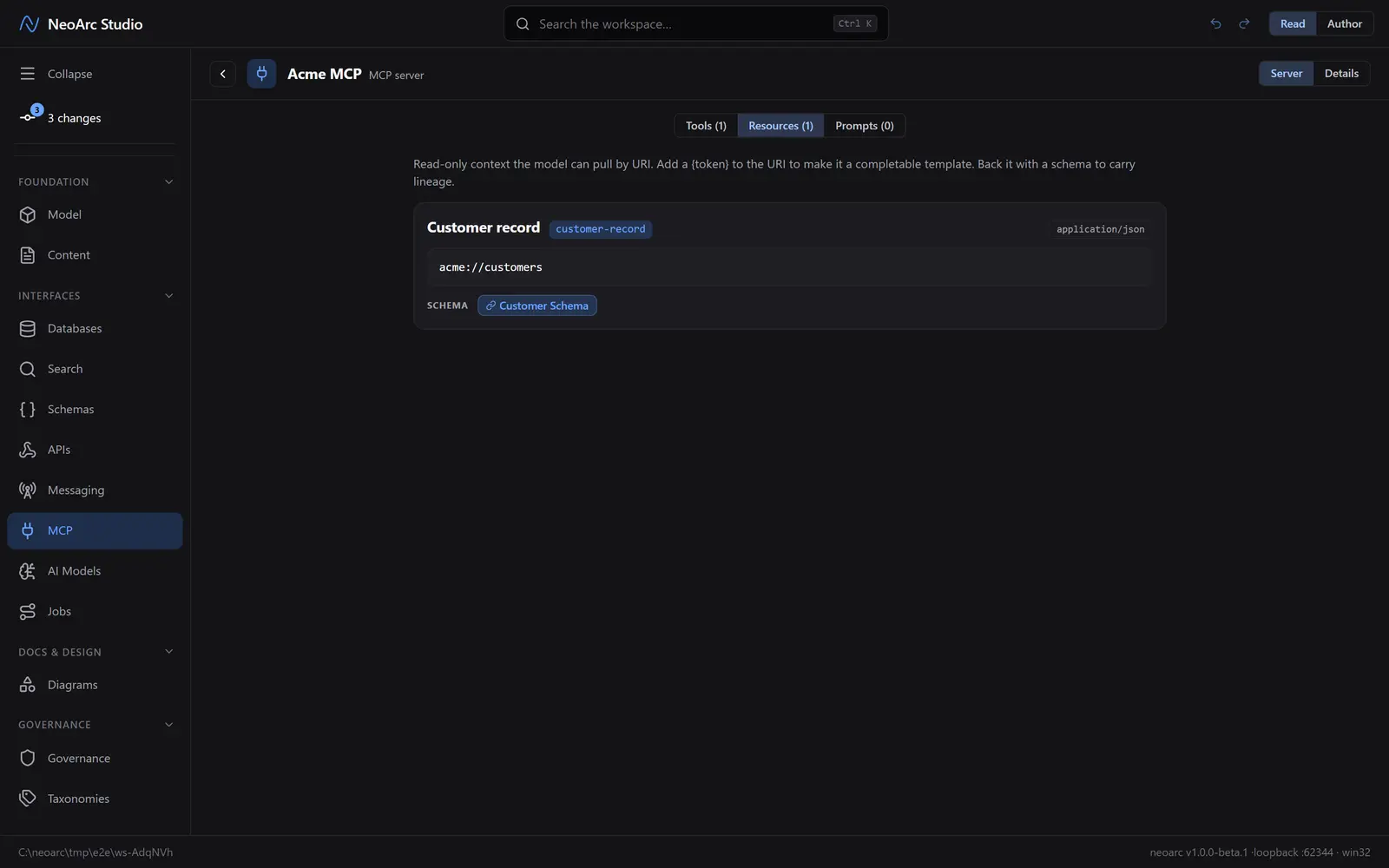Collapse the Foundation section
The image size is (1389, 868).
[169, 182]
